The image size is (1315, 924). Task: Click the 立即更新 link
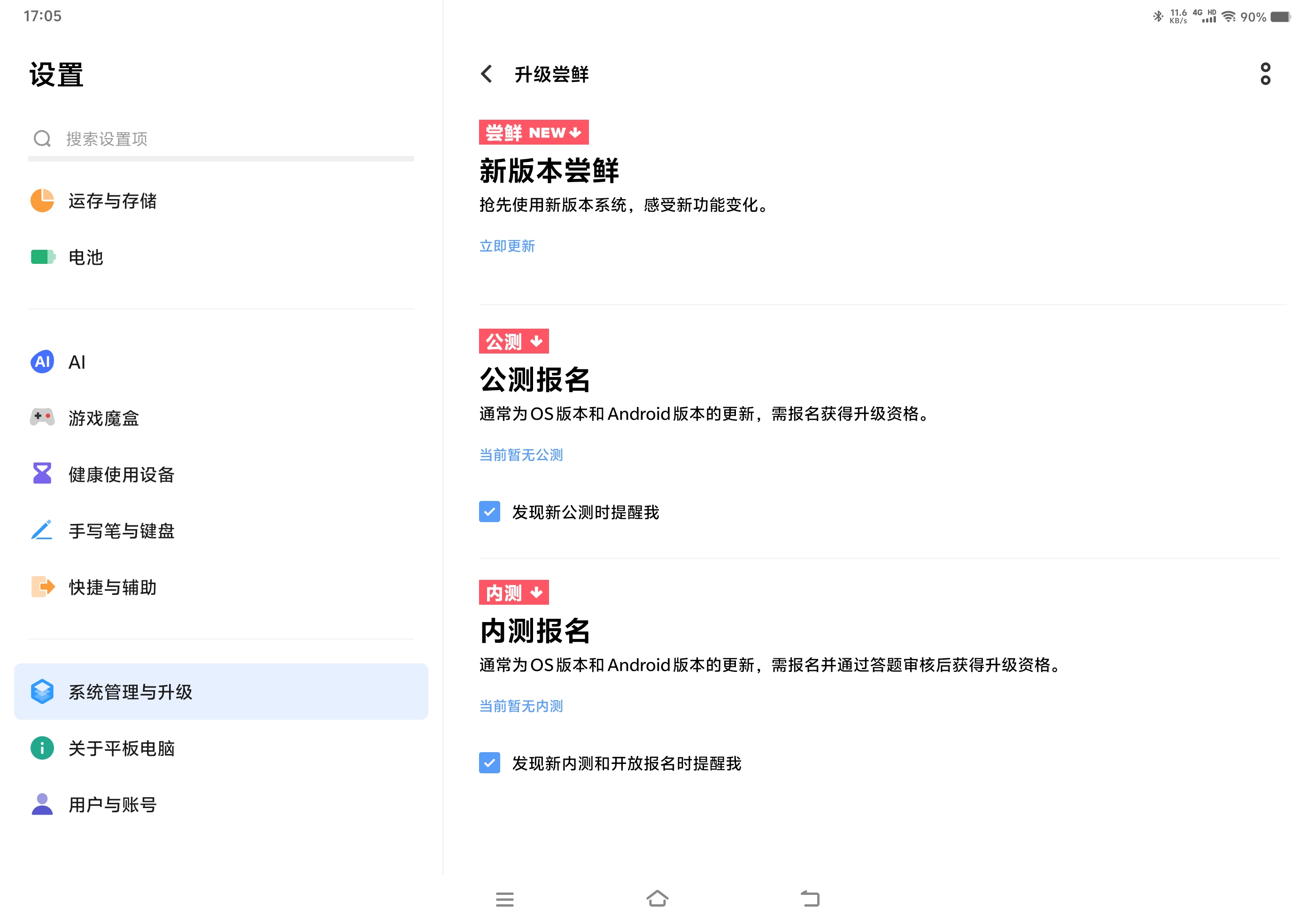point(507,246)
